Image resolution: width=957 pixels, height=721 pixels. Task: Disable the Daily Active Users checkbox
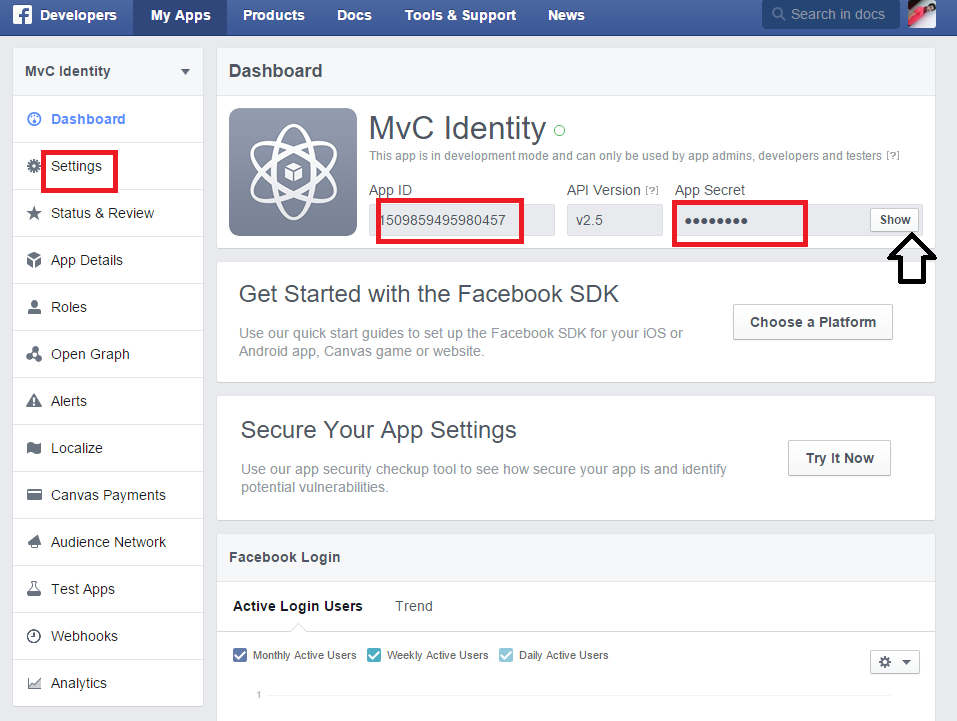[506, 655]
